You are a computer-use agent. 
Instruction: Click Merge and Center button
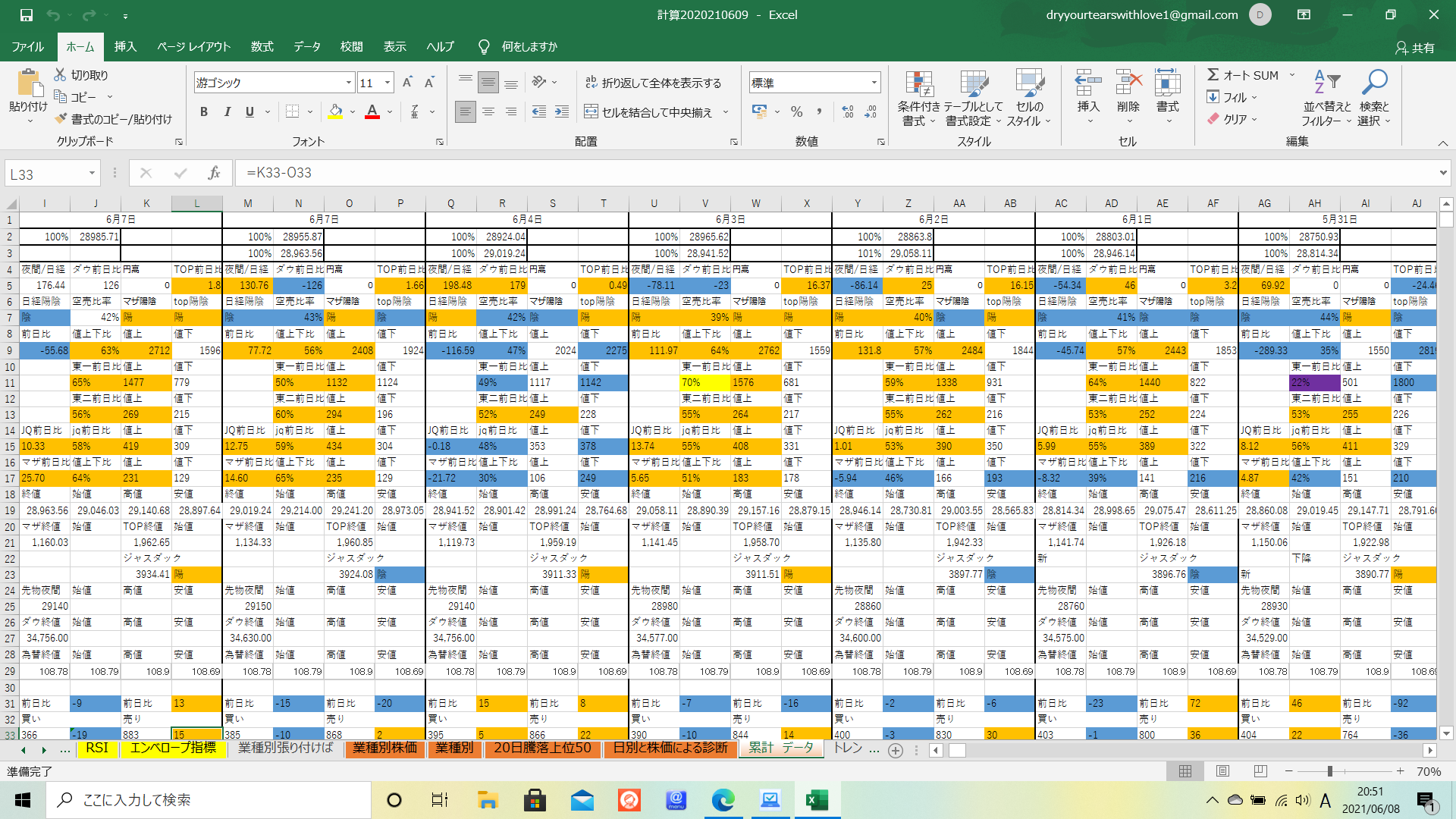pos(649,111)
